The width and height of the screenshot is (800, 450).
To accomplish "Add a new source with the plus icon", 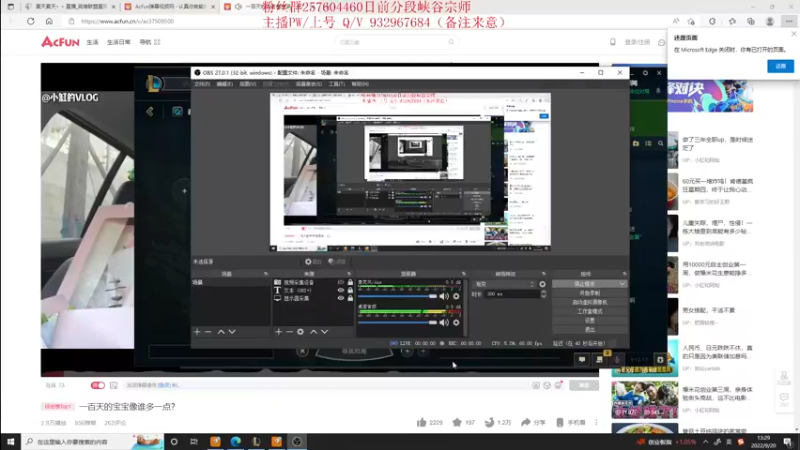I will 279,332.
